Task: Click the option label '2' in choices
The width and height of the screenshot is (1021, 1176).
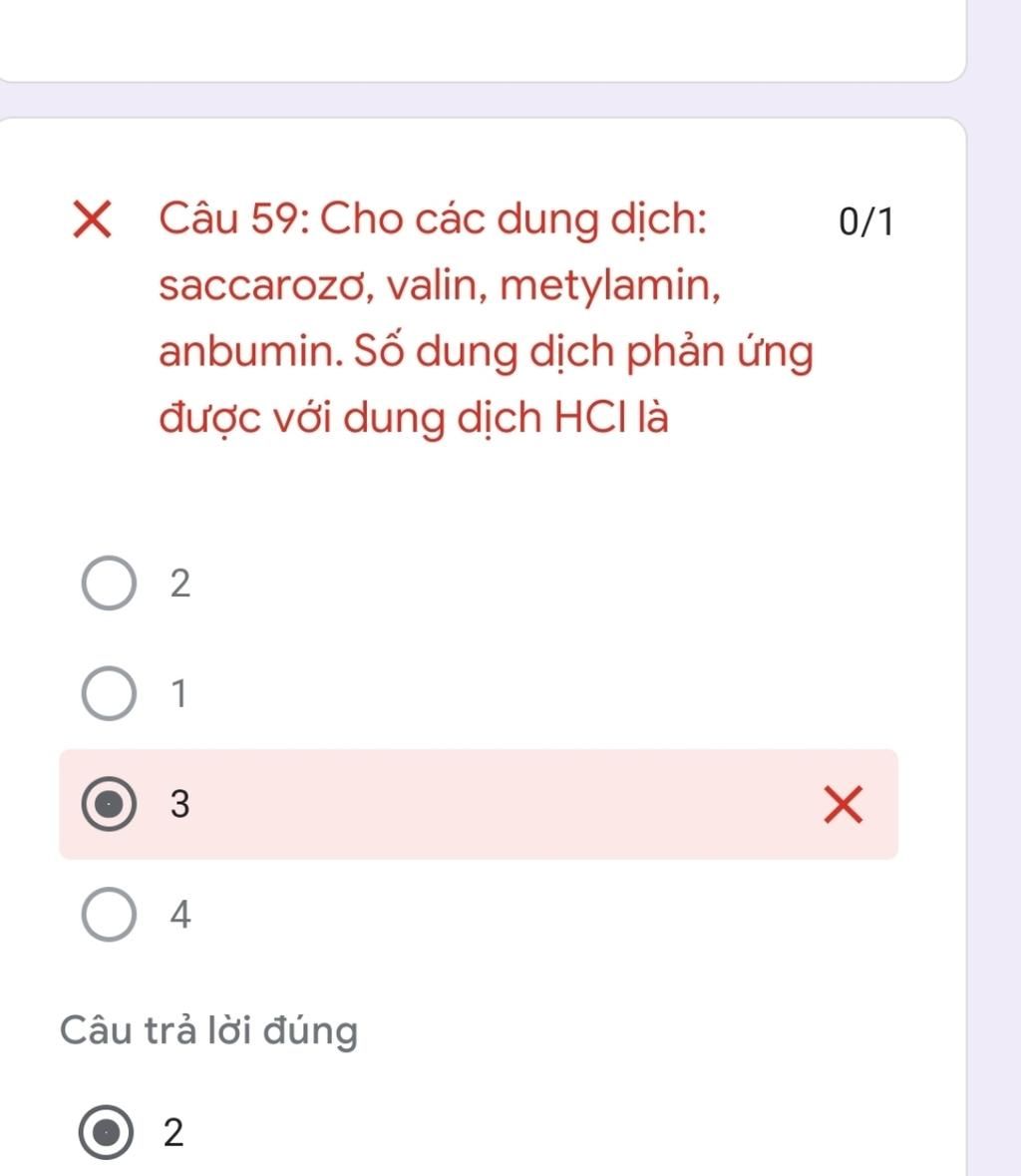Action: pyautogui.click(x=179, y=584)
